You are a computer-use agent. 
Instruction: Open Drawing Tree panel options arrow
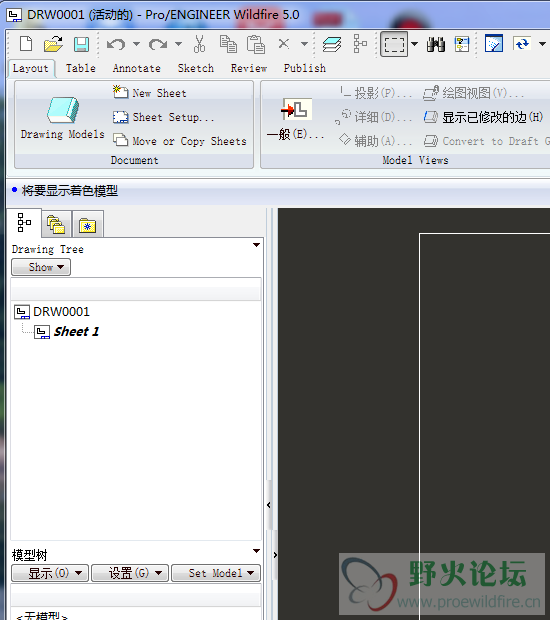point(256,245)
